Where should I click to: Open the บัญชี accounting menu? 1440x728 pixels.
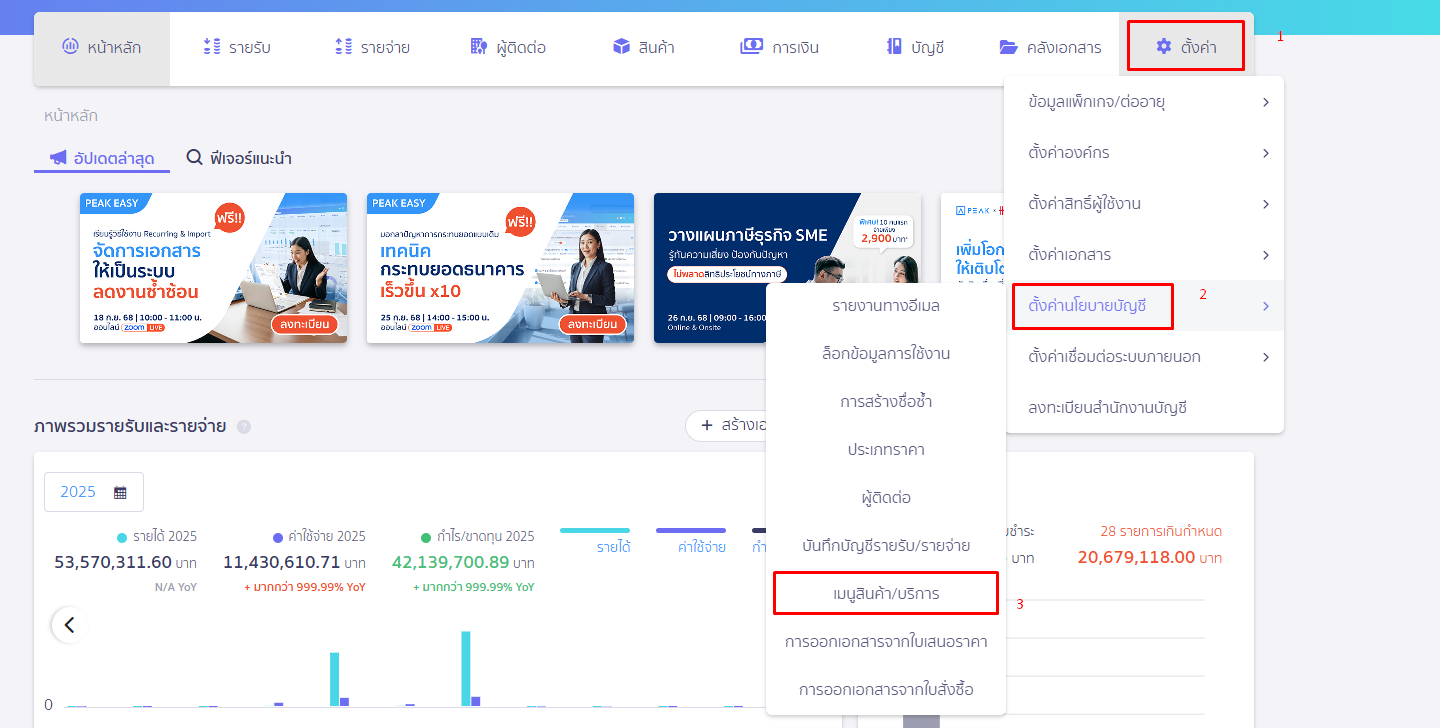[x=915, y=47]
